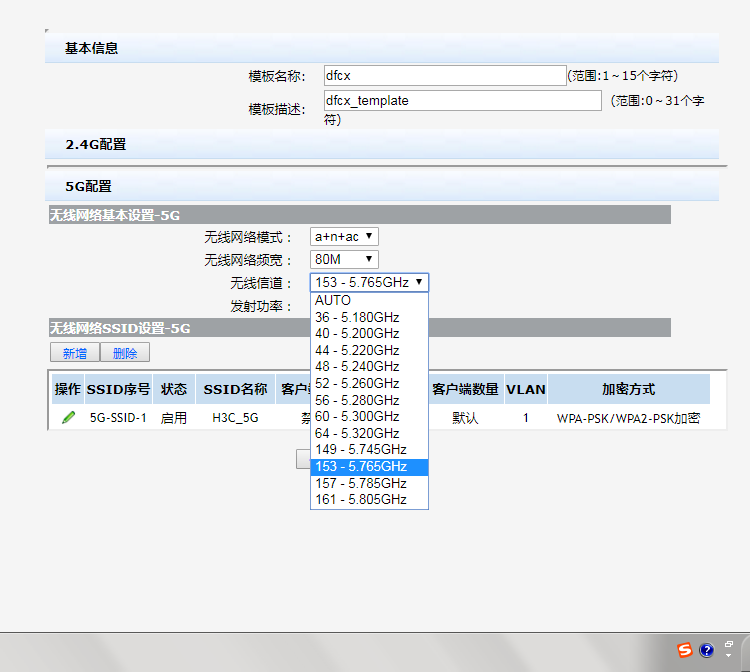
Task: Select channel 161 - 5.805GHz
Action: (x=369, y=499)
